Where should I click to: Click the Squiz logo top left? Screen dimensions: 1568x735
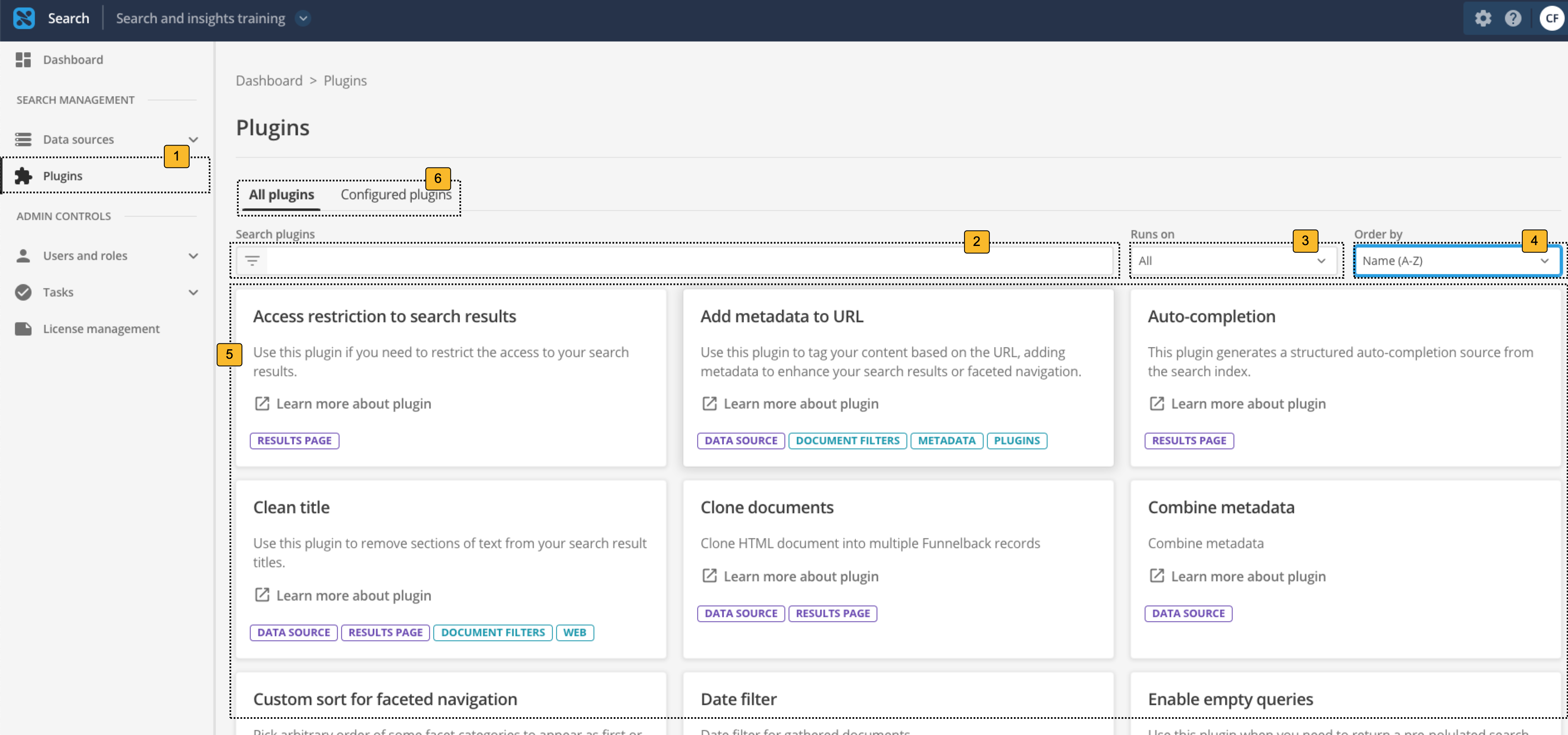(x=24, y=18)
